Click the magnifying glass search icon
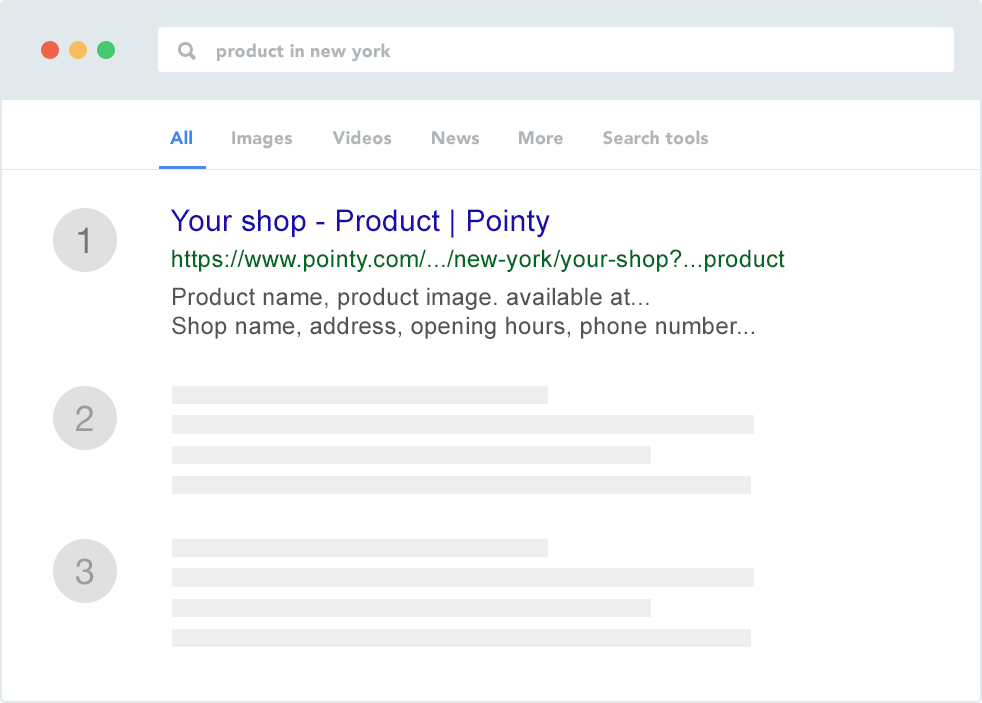The width and height of the screenshot is (982, 703). [187, 51]
